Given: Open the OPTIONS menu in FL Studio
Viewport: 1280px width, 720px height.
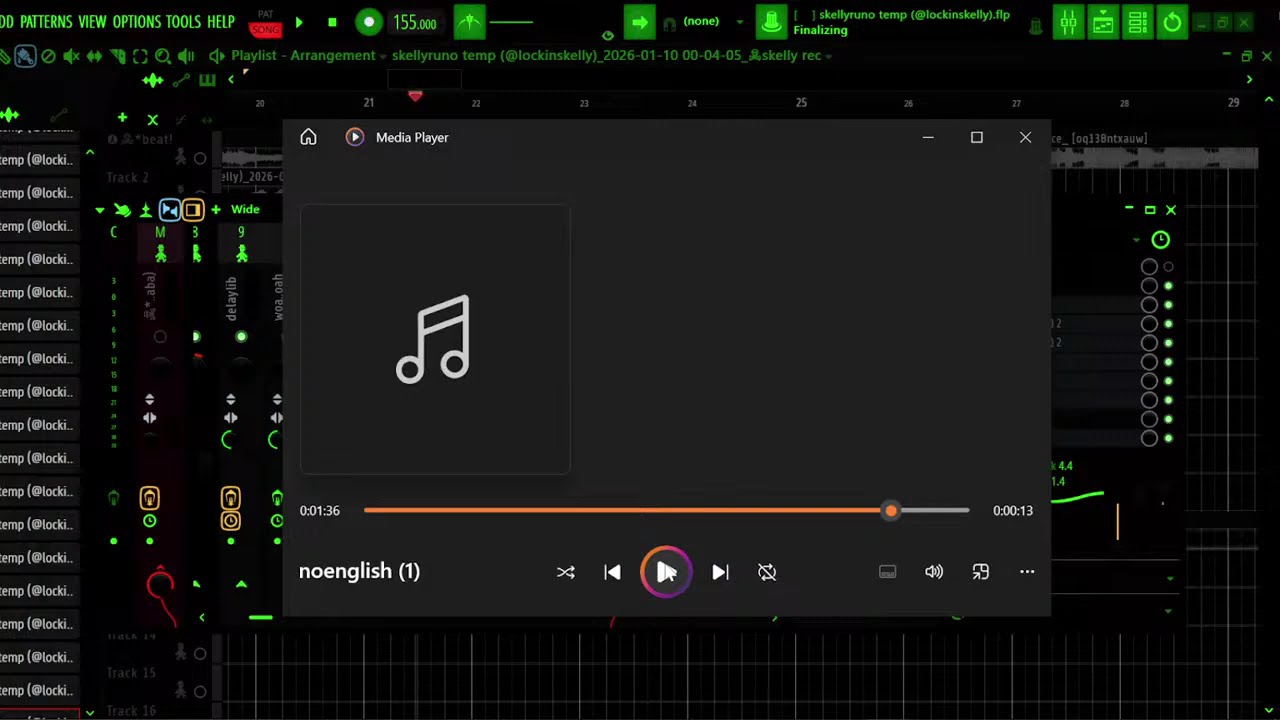Looking at the screenshot, I should point(137,21).
